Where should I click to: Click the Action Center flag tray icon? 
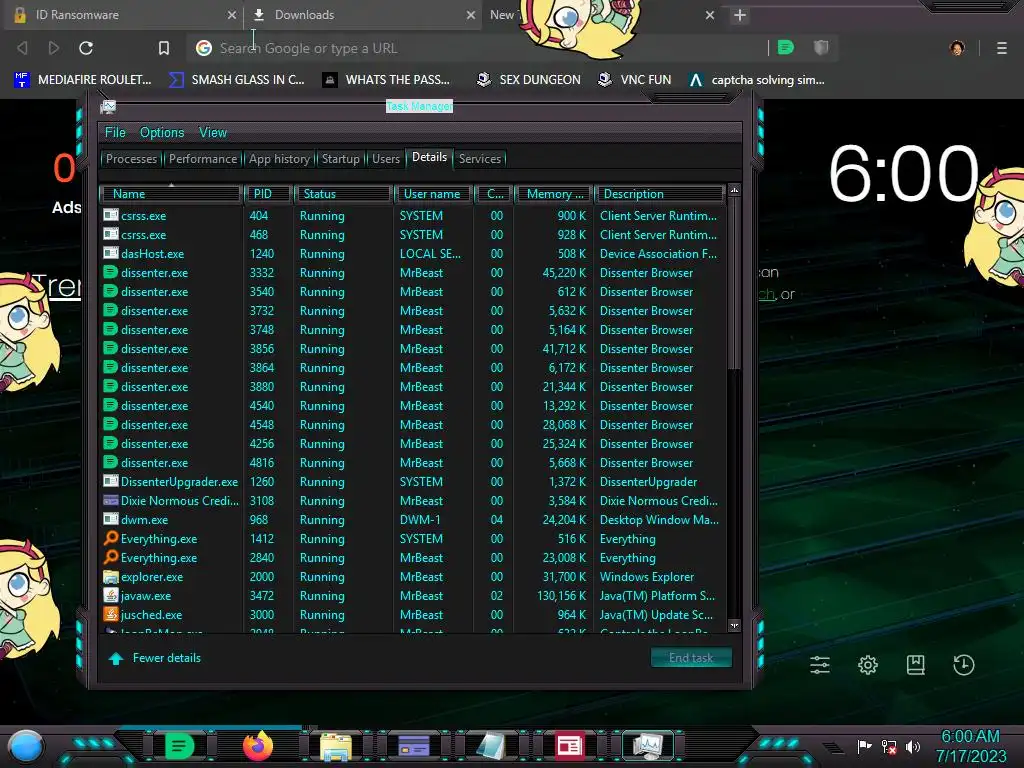(865, 746)
